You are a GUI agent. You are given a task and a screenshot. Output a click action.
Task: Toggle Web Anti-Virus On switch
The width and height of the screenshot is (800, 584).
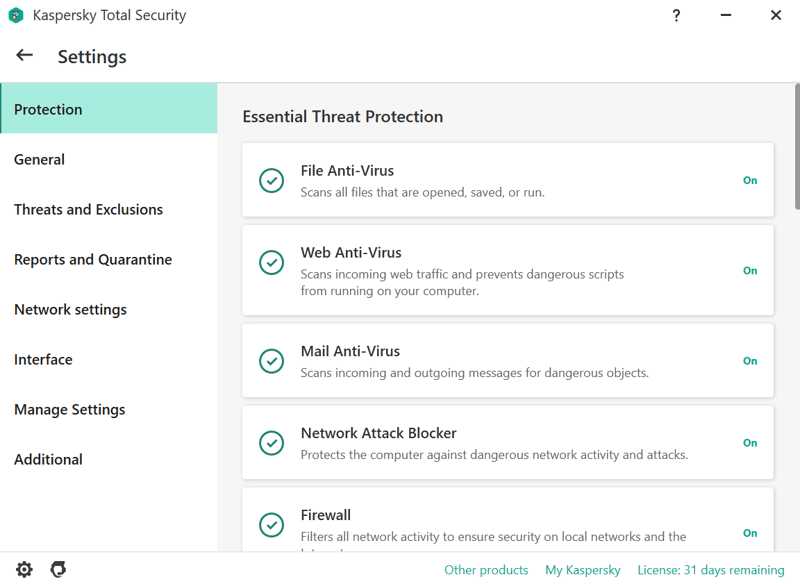pos(750,270)
